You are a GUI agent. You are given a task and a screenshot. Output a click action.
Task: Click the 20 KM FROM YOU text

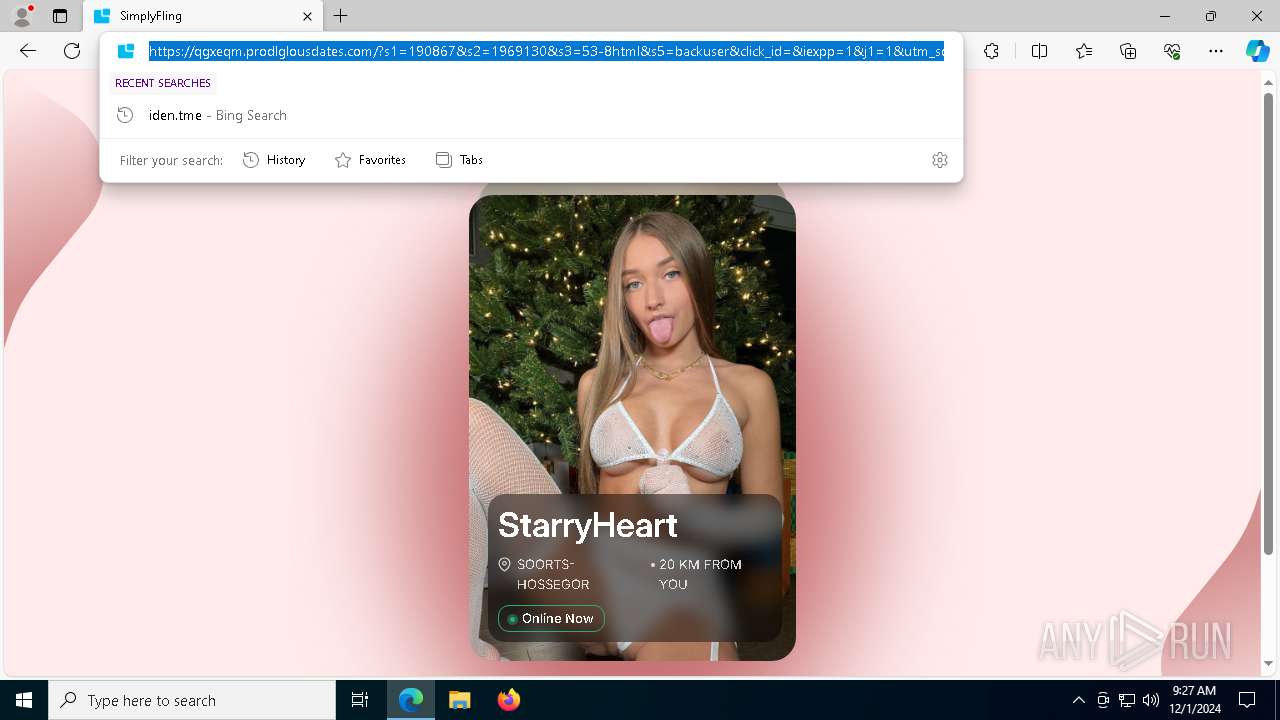(x=699, y=574)
